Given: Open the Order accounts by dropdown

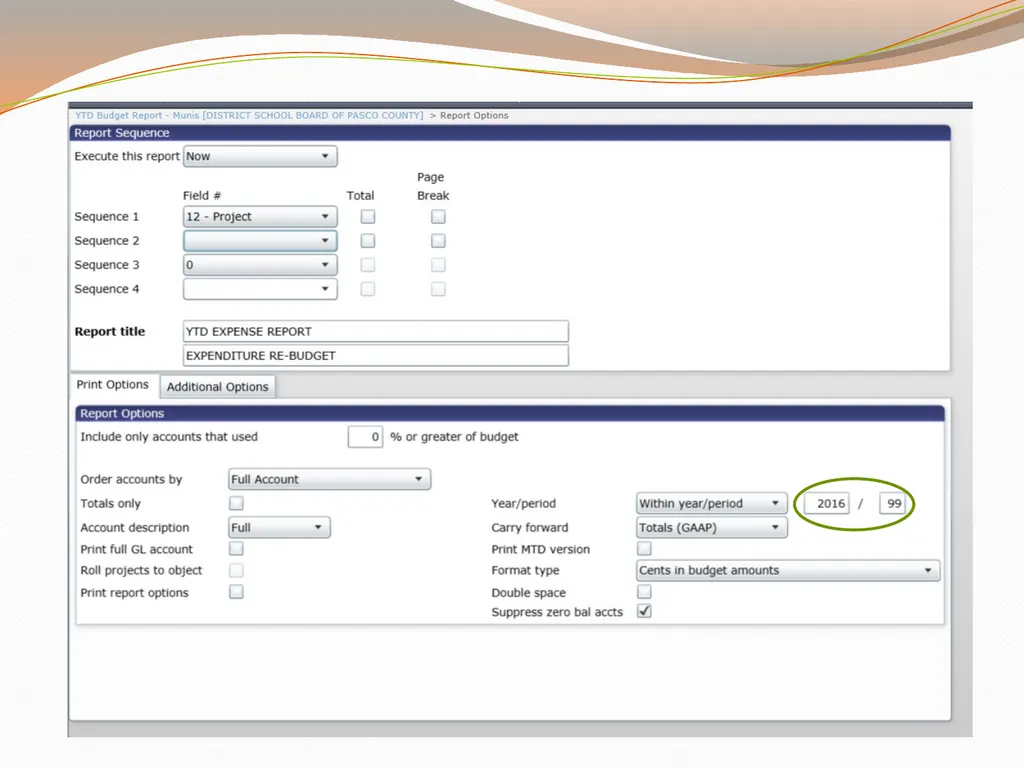Looking at the screenshot, I should pyautogui.click(x=329, y=479).
